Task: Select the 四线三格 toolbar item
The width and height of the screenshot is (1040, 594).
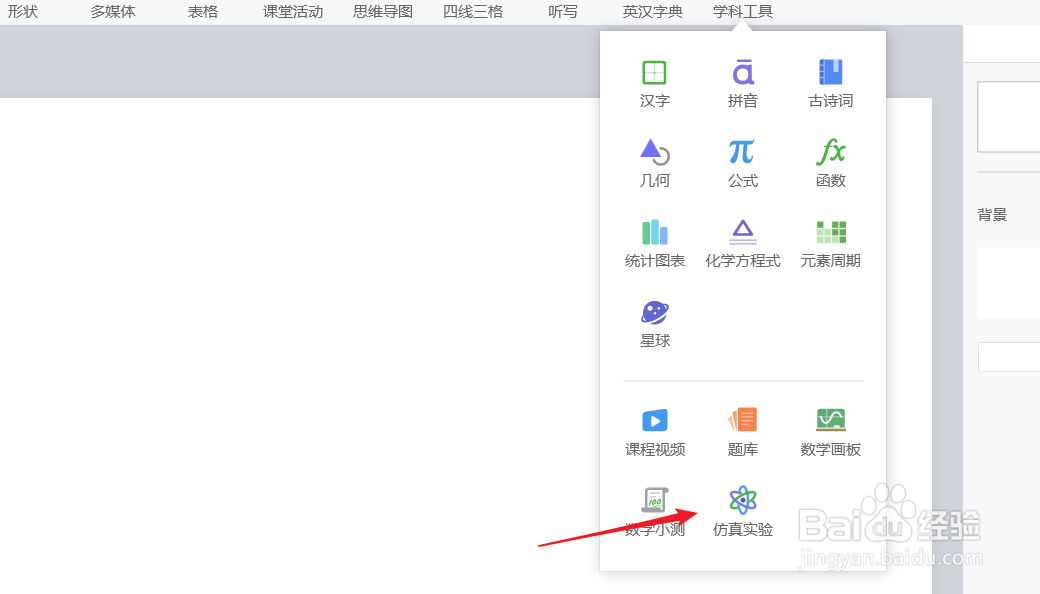Action: (x=473, y=11)
